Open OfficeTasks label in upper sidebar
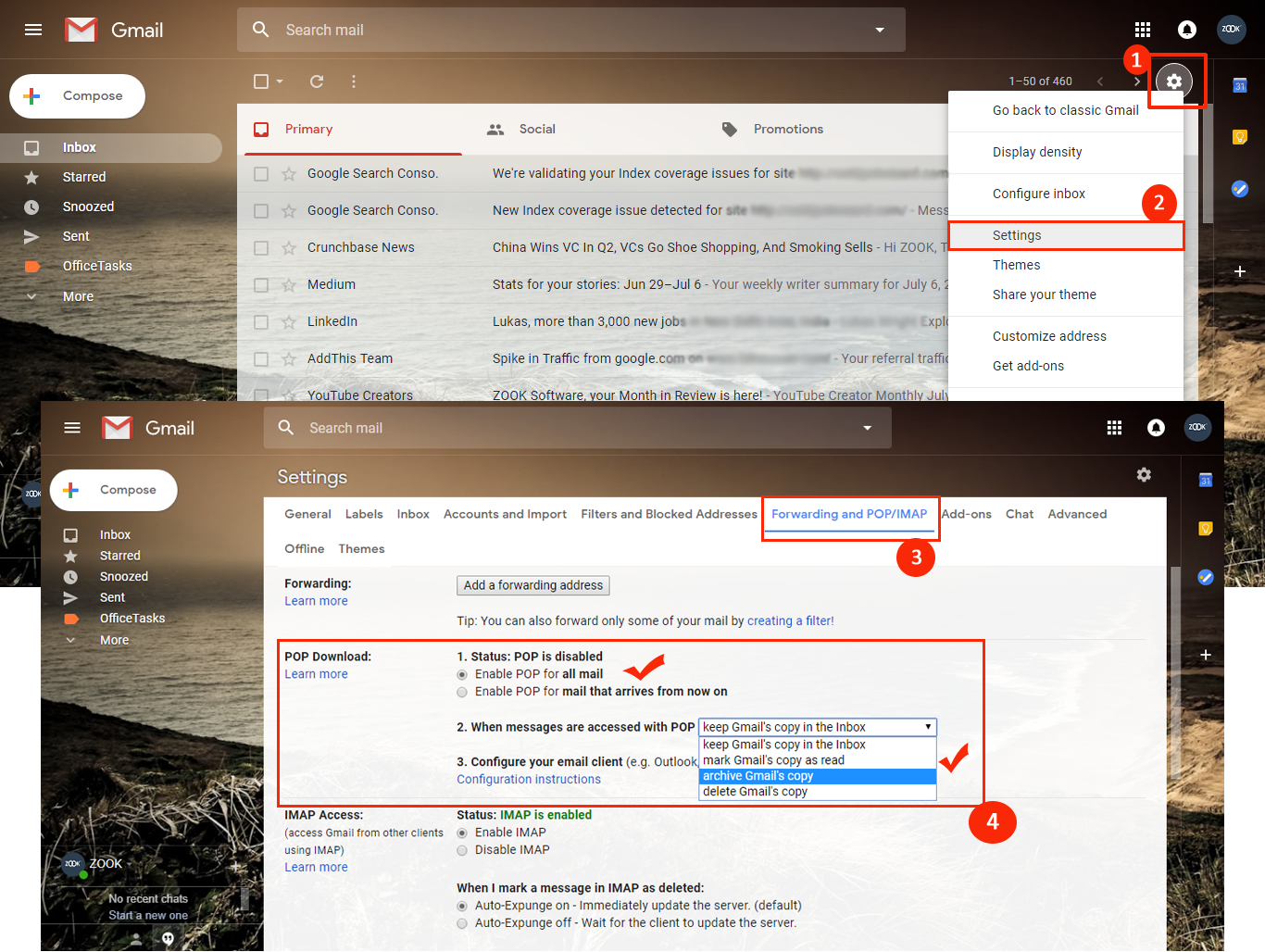 (97, 266)
